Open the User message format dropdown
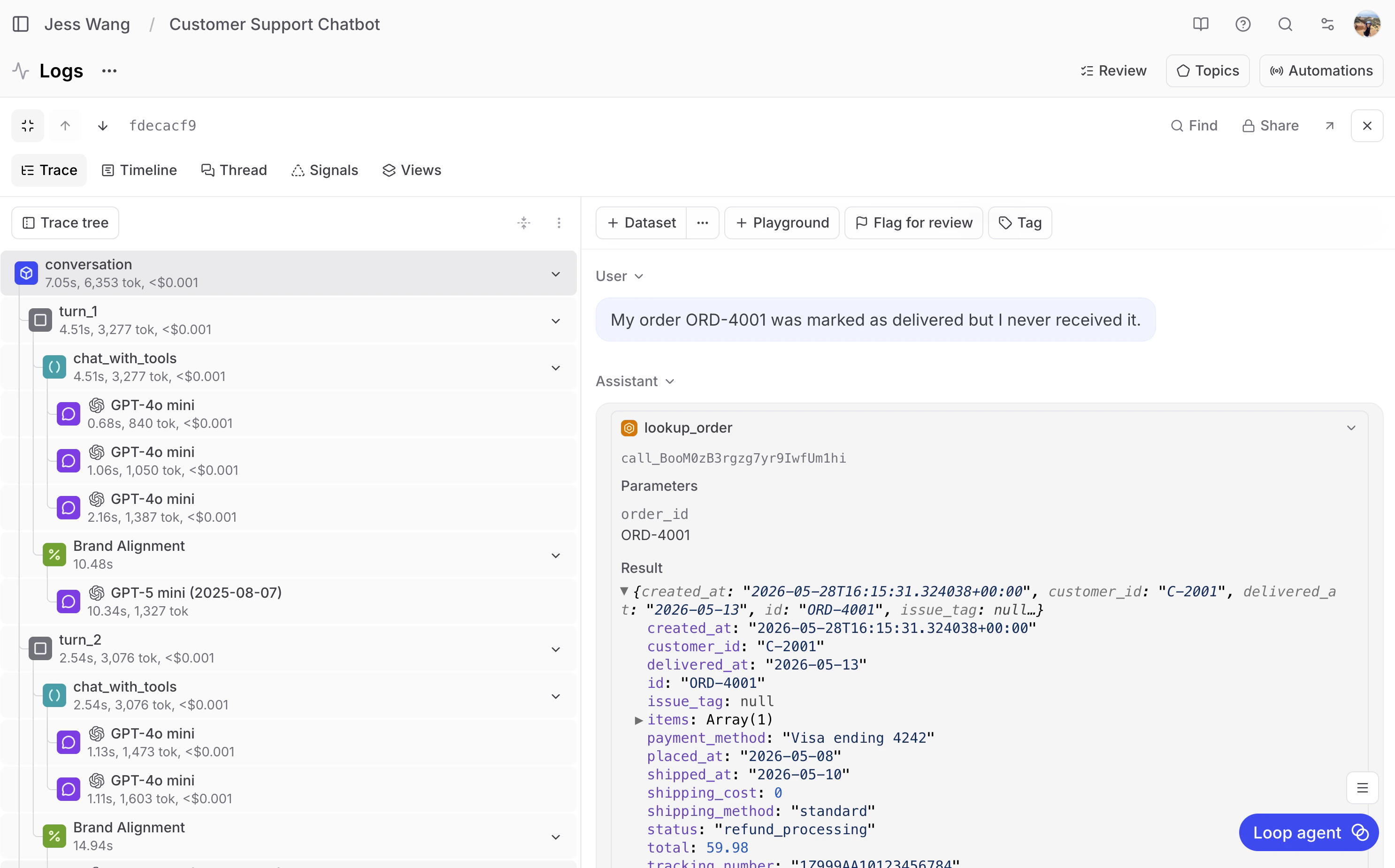The image size is (1395, 868). pyautogui.click(x=619, y=276)
